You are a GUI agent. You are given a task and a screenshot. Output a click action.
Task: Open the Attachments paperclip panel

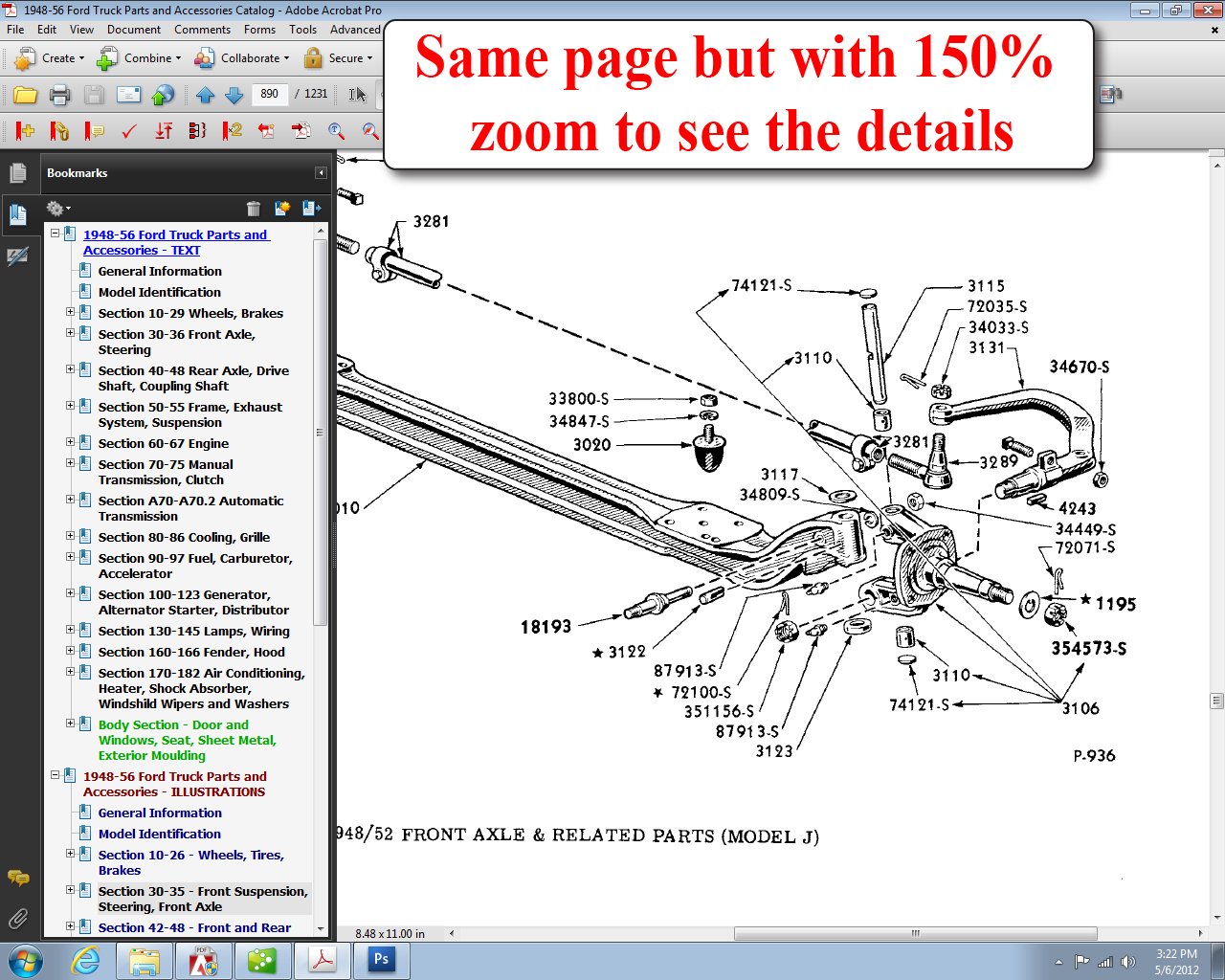(x=17, y=920)
